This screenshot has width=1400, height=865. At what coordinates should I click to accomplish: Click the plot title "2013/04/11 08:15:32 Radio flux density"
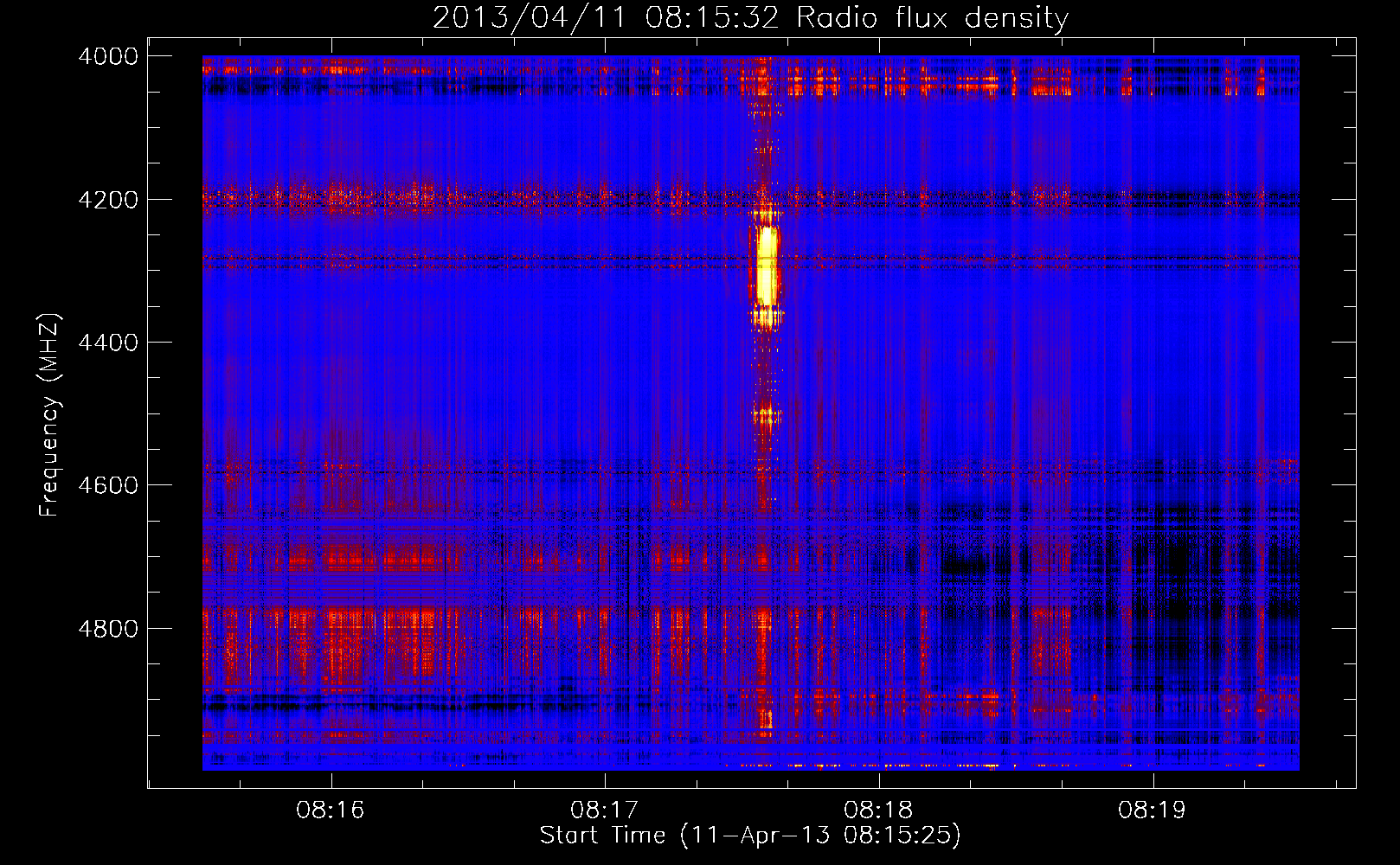(750, 17)
